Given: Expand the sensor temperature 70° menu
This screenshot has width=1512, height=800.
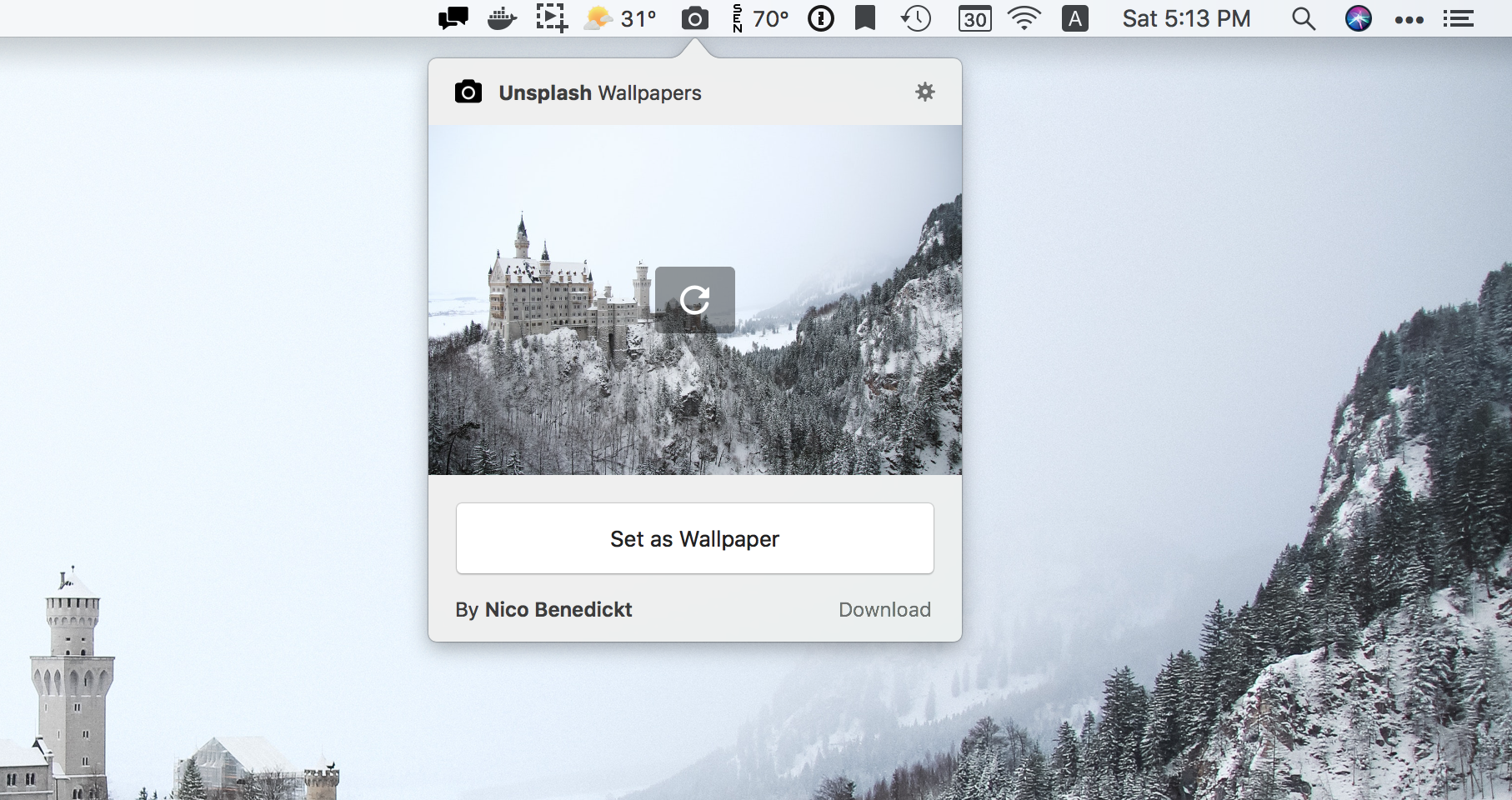Looking at the screenshot, I should point(760,18).
